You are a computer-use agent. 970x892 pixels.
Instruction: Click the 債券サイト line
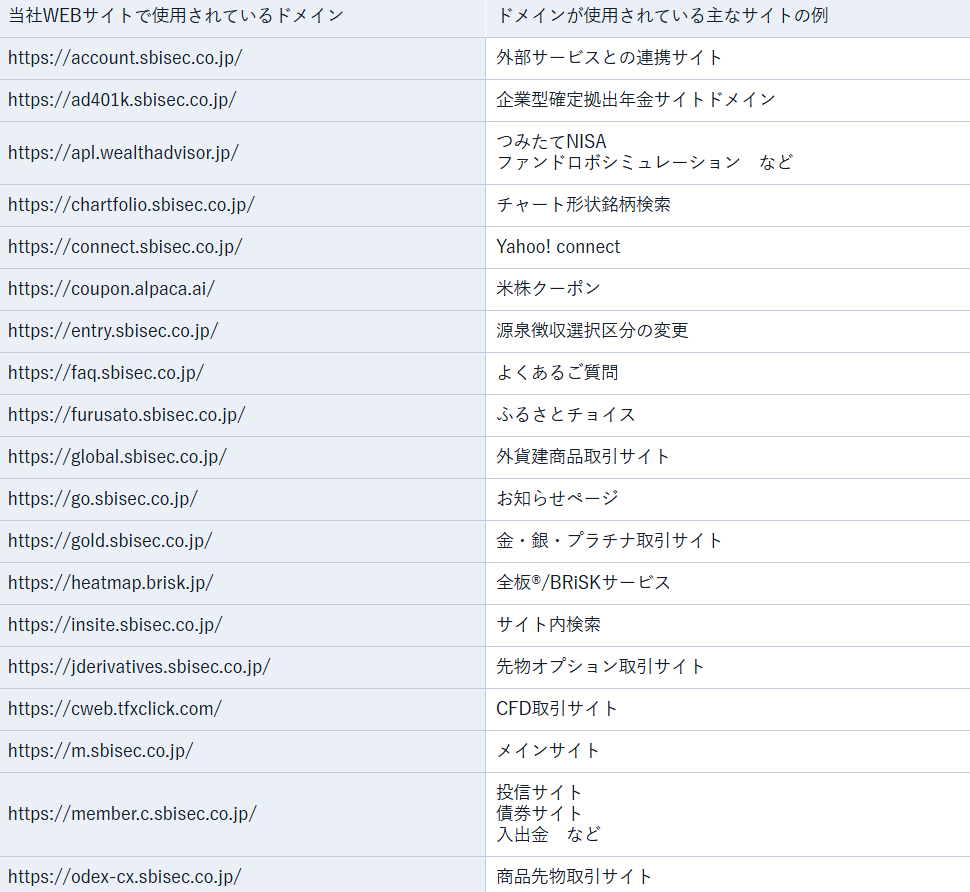tap(539, 814)
